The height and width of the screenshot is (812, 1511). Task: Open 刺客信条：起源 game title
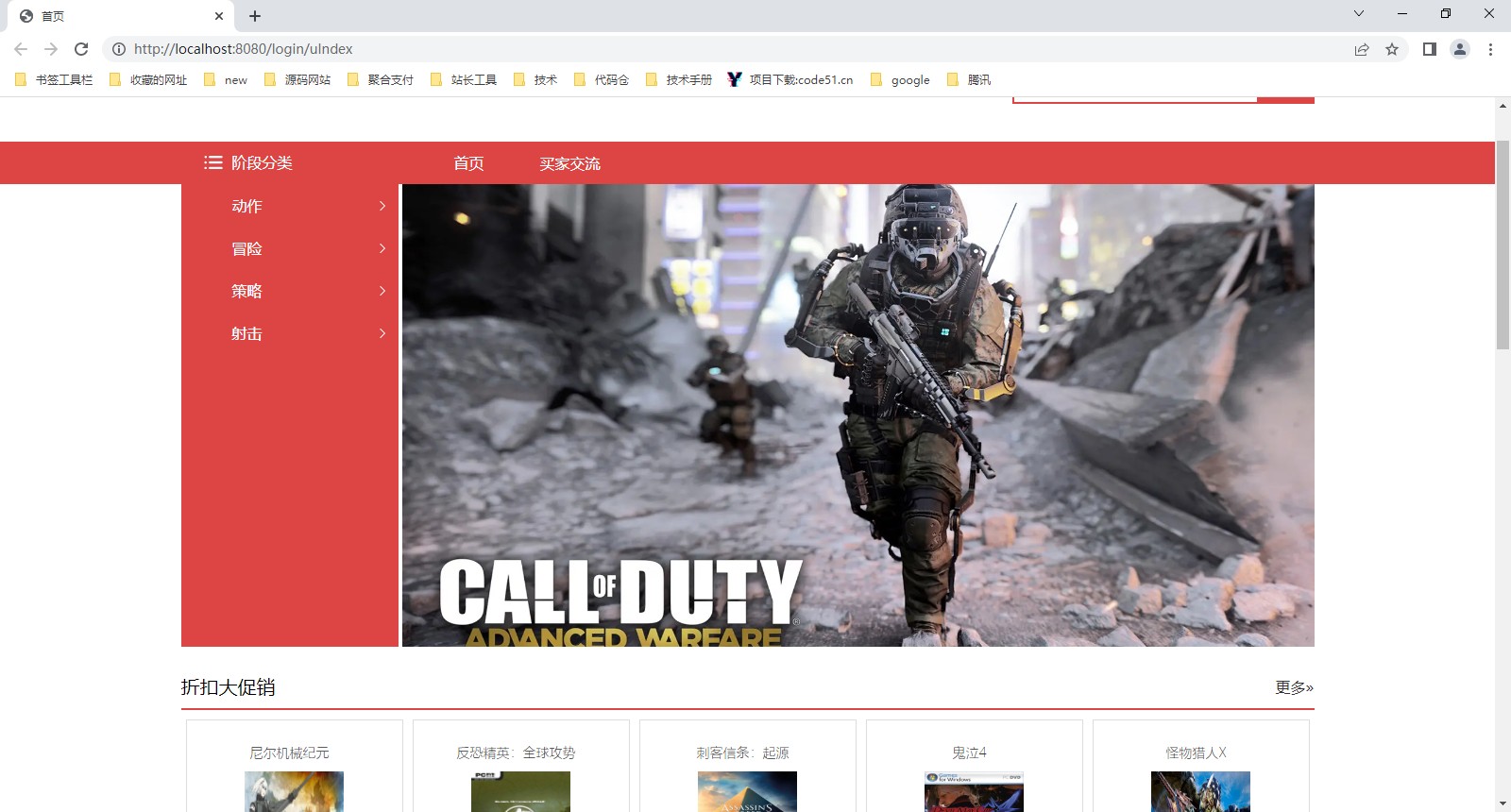point(743,753)
